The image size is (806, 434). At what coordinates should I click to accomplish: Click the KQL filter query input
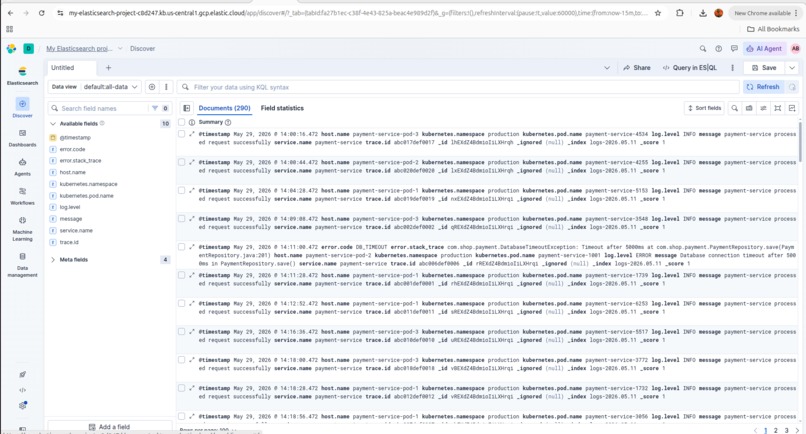tap(460, 87)
